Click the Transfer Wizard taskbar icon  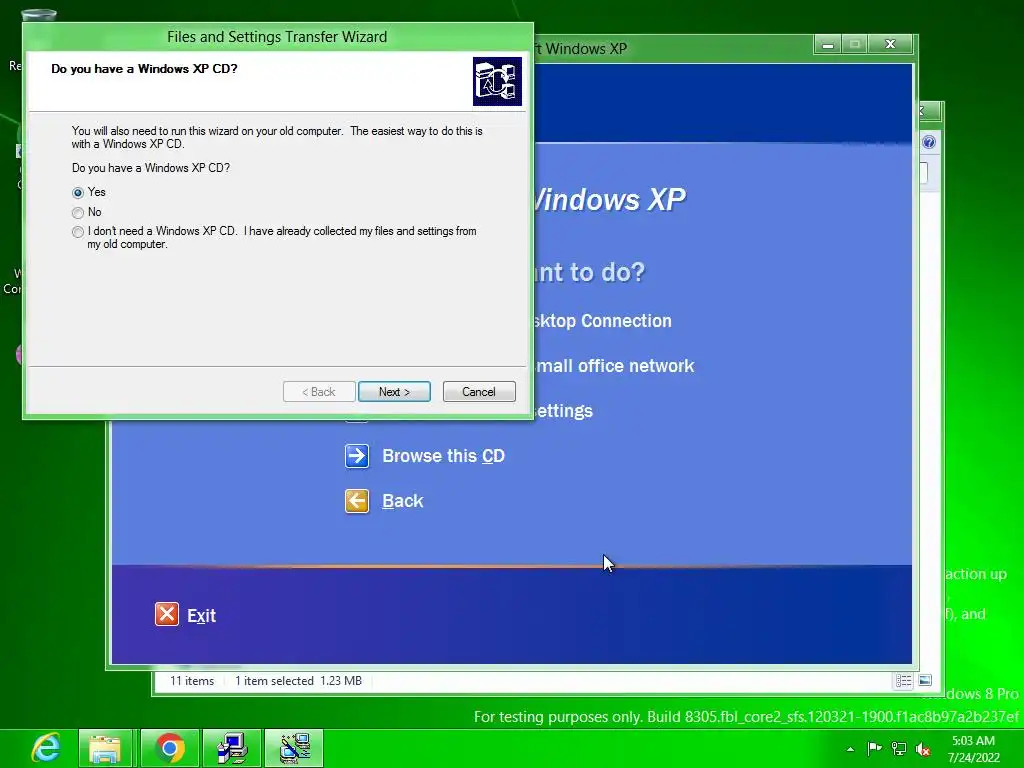click(295, 748)
